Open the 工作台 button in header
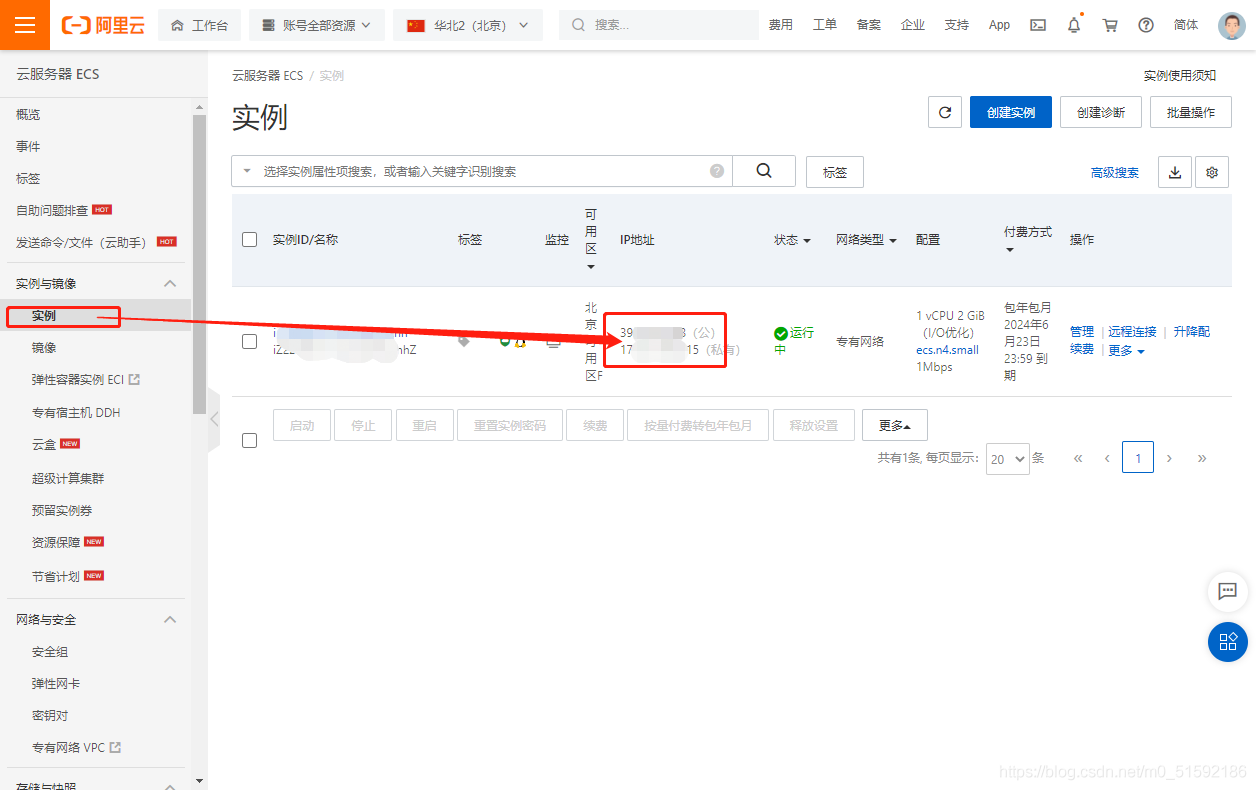The width and height of the screenshot is (1256, 790). click(199, 25)
